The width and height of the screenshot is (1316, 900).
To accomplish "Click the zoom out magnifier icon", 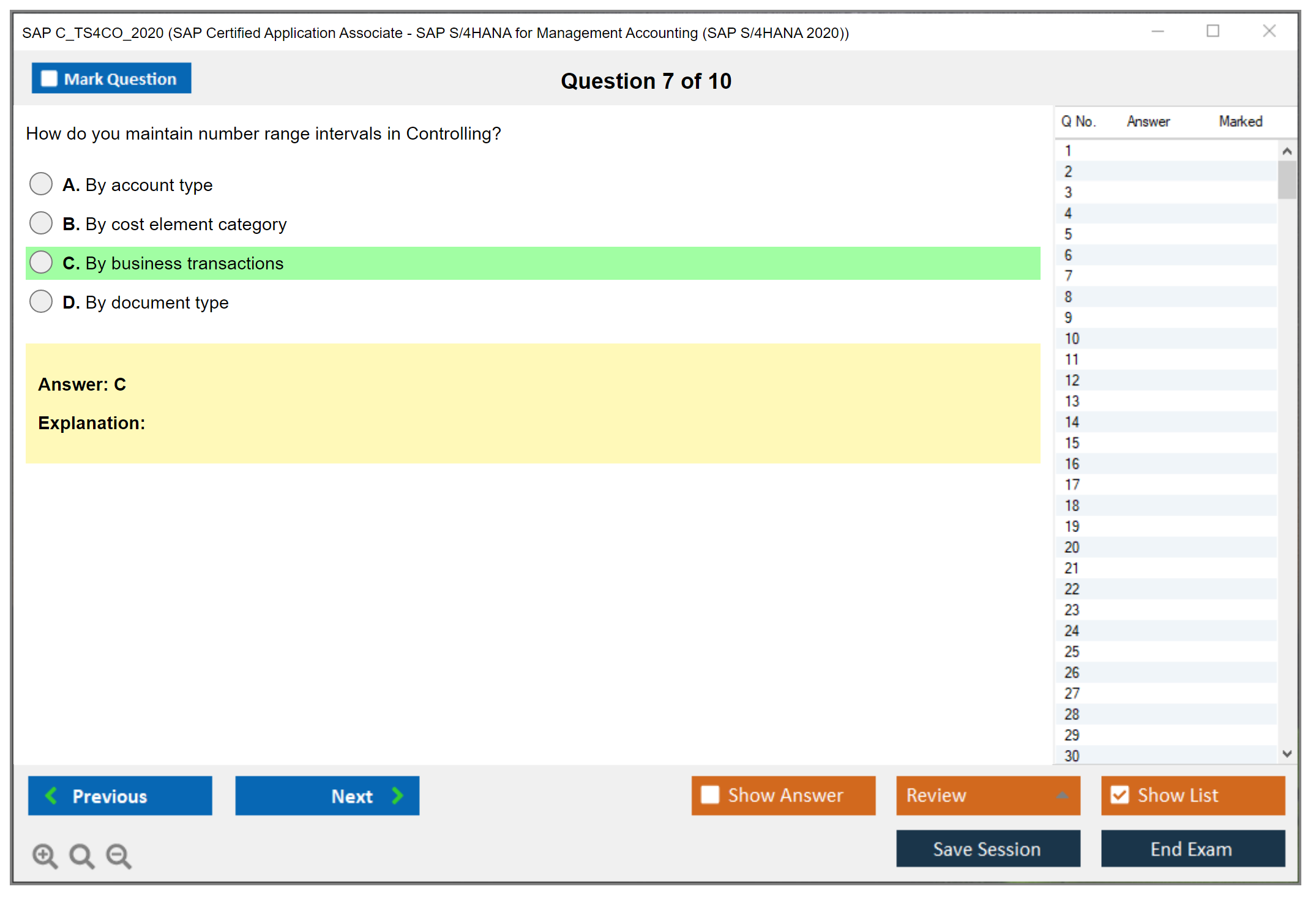I will pyautogui.click(x=119, y=855).
